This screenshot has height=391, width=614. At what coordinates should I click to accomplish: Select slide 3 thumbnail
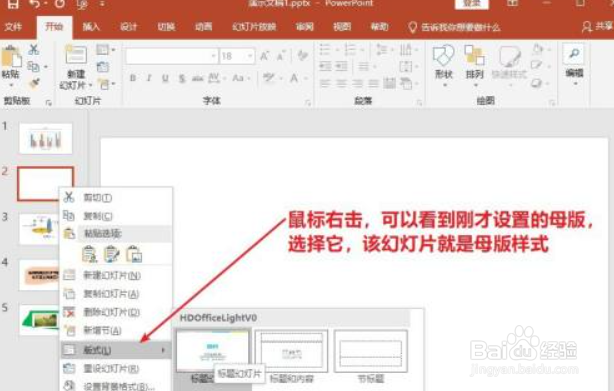pos(38,229)
